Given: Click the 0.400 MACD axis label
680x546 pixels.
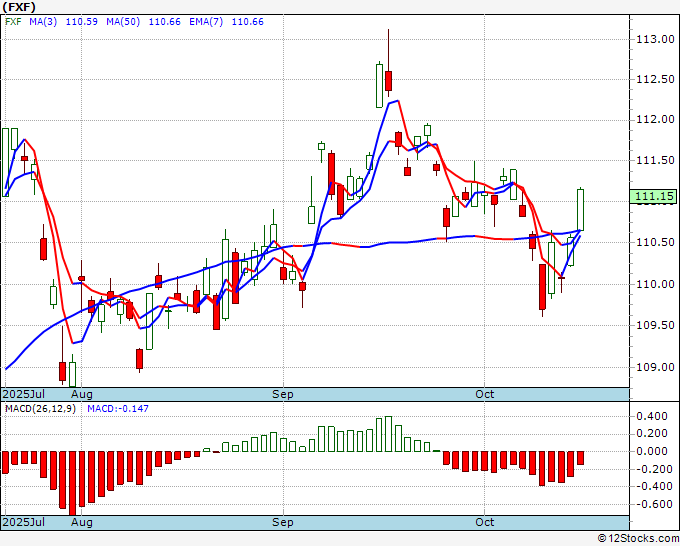Looking at the screenshot, I should click(x=653, y=415).
